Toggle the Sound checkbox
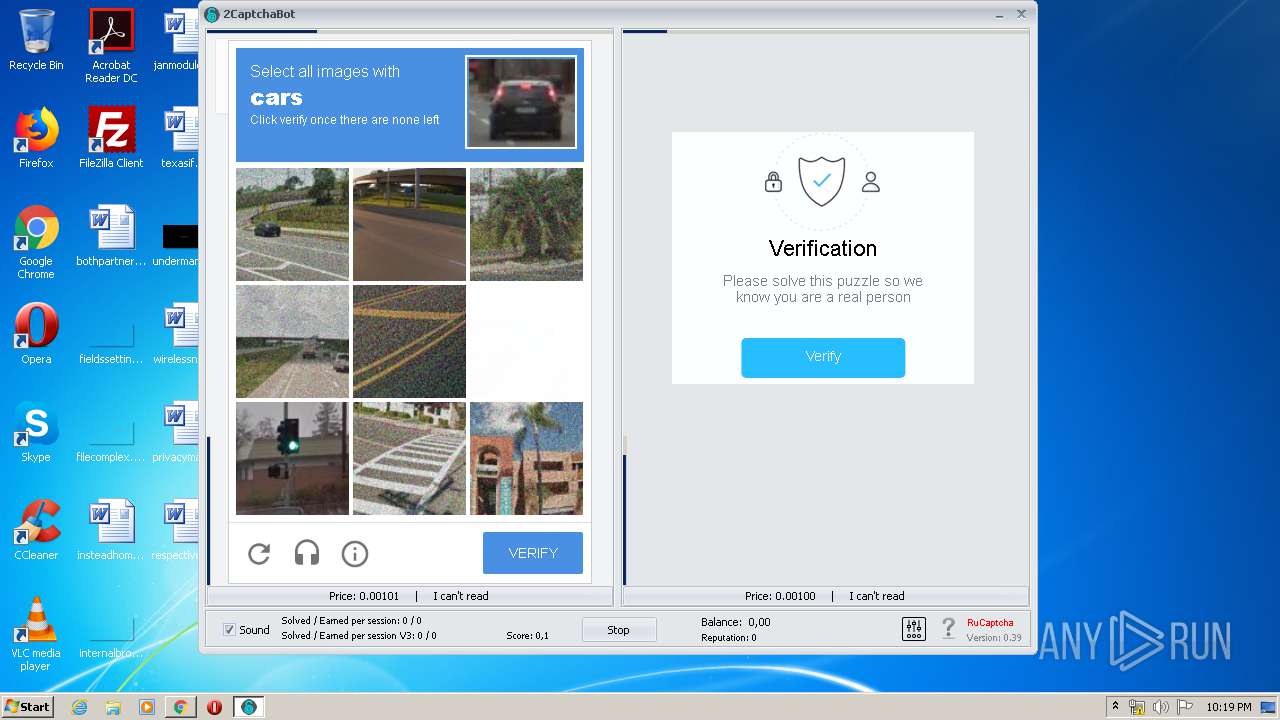 click(229, 630)
